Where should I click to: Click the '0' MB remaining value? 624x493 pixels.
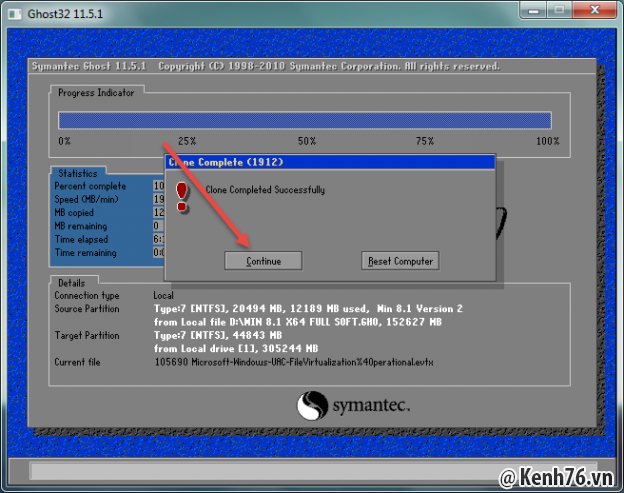(x=156, y=226)
